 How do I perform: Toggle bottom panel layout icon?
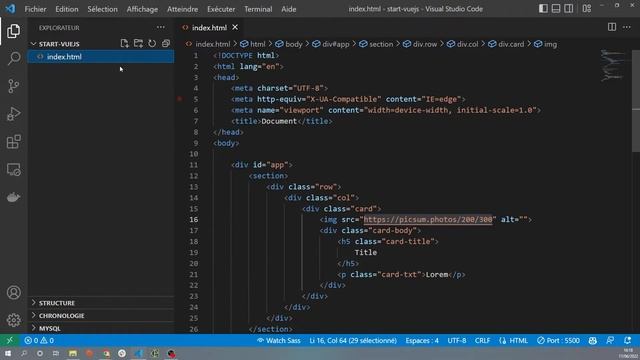tap(556, 9)
